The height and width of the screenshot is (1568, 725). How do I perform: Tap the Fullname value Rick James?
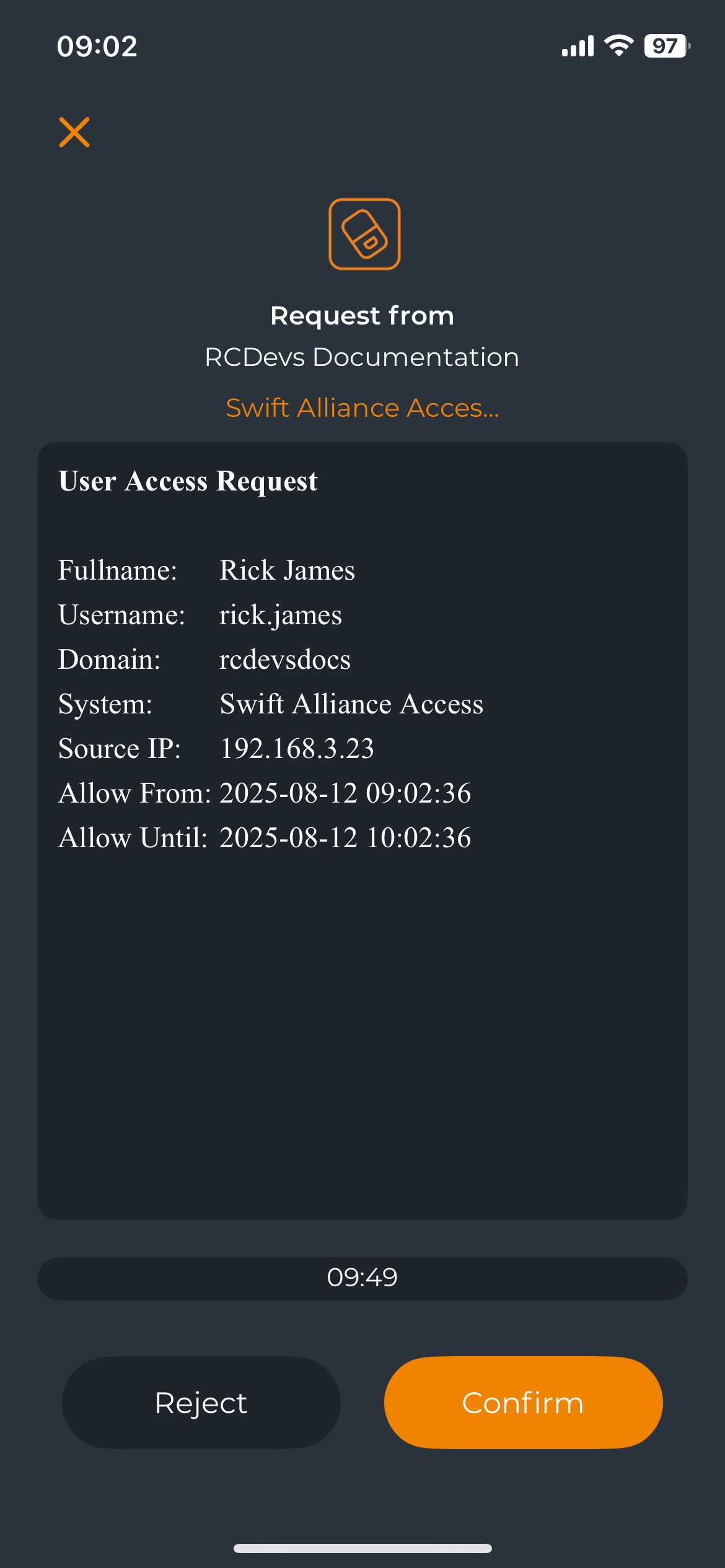[288, 570]
